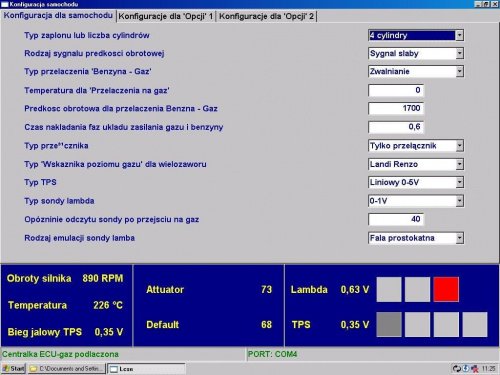Click the lambda reading delay field showing 40

tap(396, 219)
